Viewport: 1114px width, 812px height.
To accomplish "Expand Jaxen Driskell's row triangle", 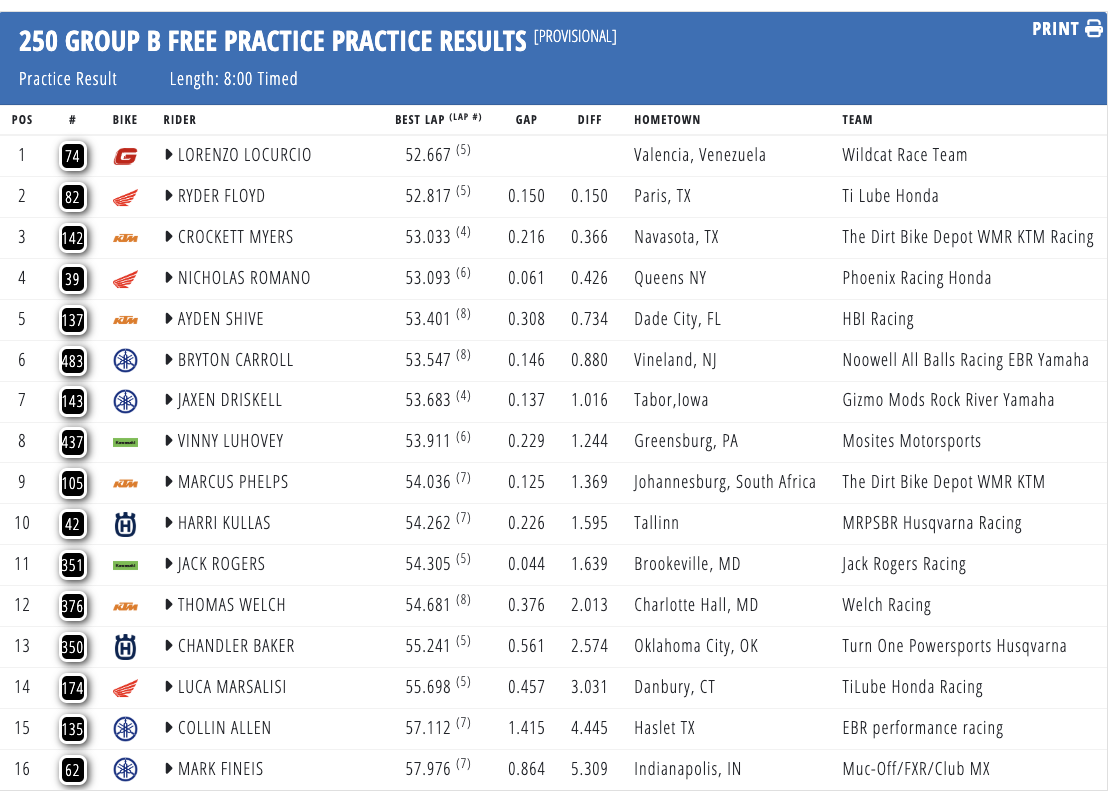I will tap(169, 401).
